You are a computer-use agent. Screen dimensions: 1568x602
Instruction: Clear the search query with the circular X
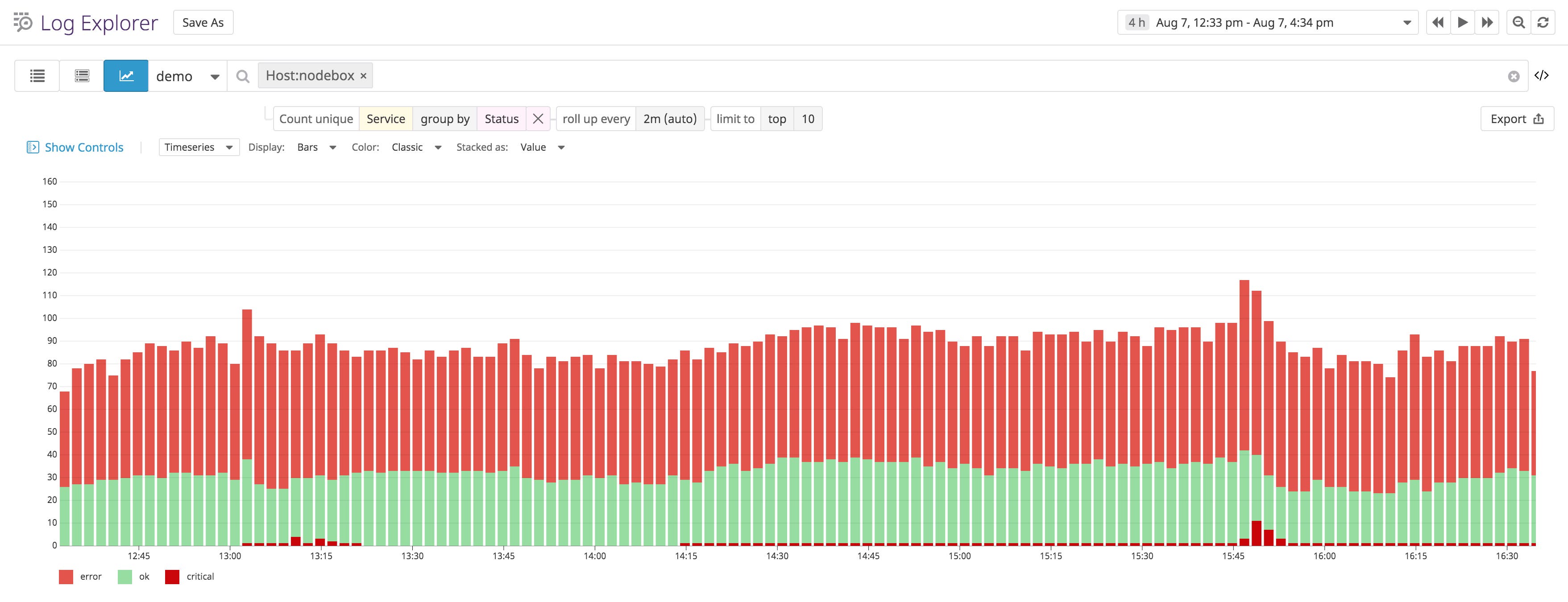[x=1514, y=75]
